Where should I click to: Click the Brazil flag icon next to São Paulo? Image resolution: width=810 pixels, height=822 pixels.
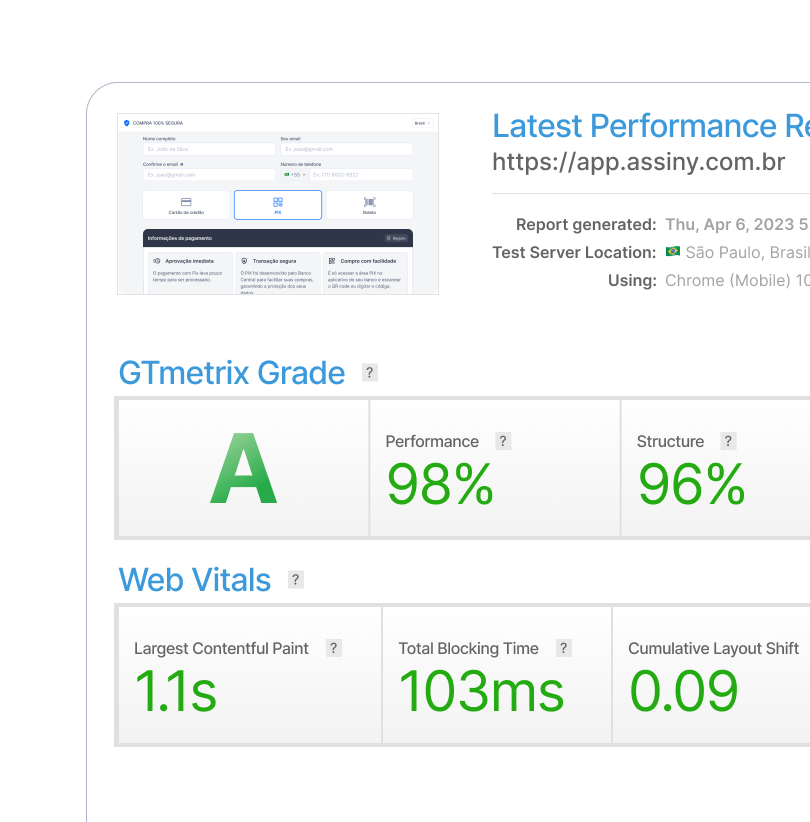[x=672, y=252]
